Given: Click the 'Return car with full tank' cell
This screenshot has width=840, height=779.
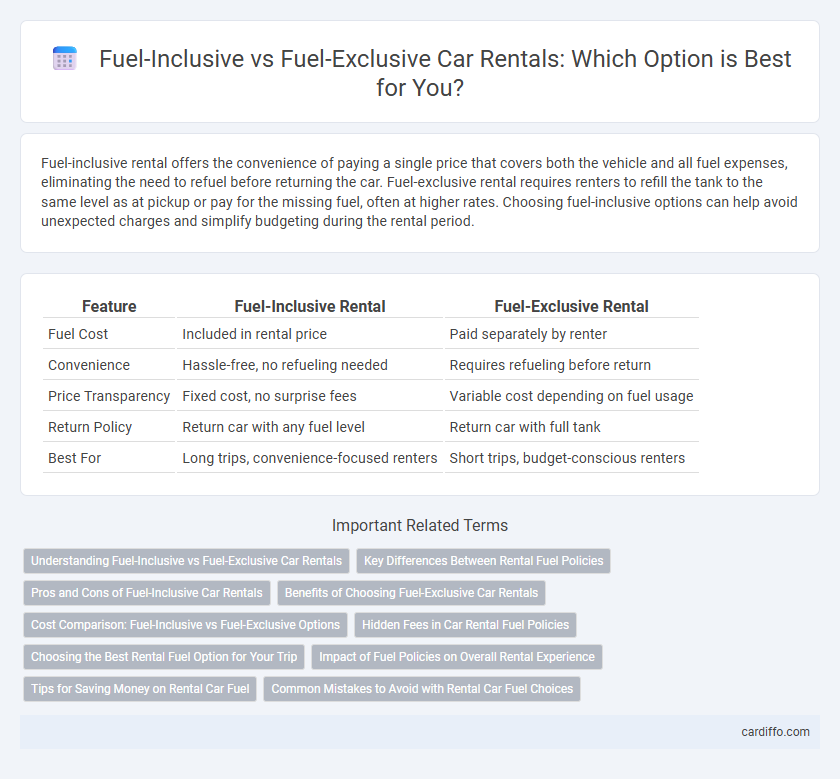Looking at the screenshot, I should (571, 427).
